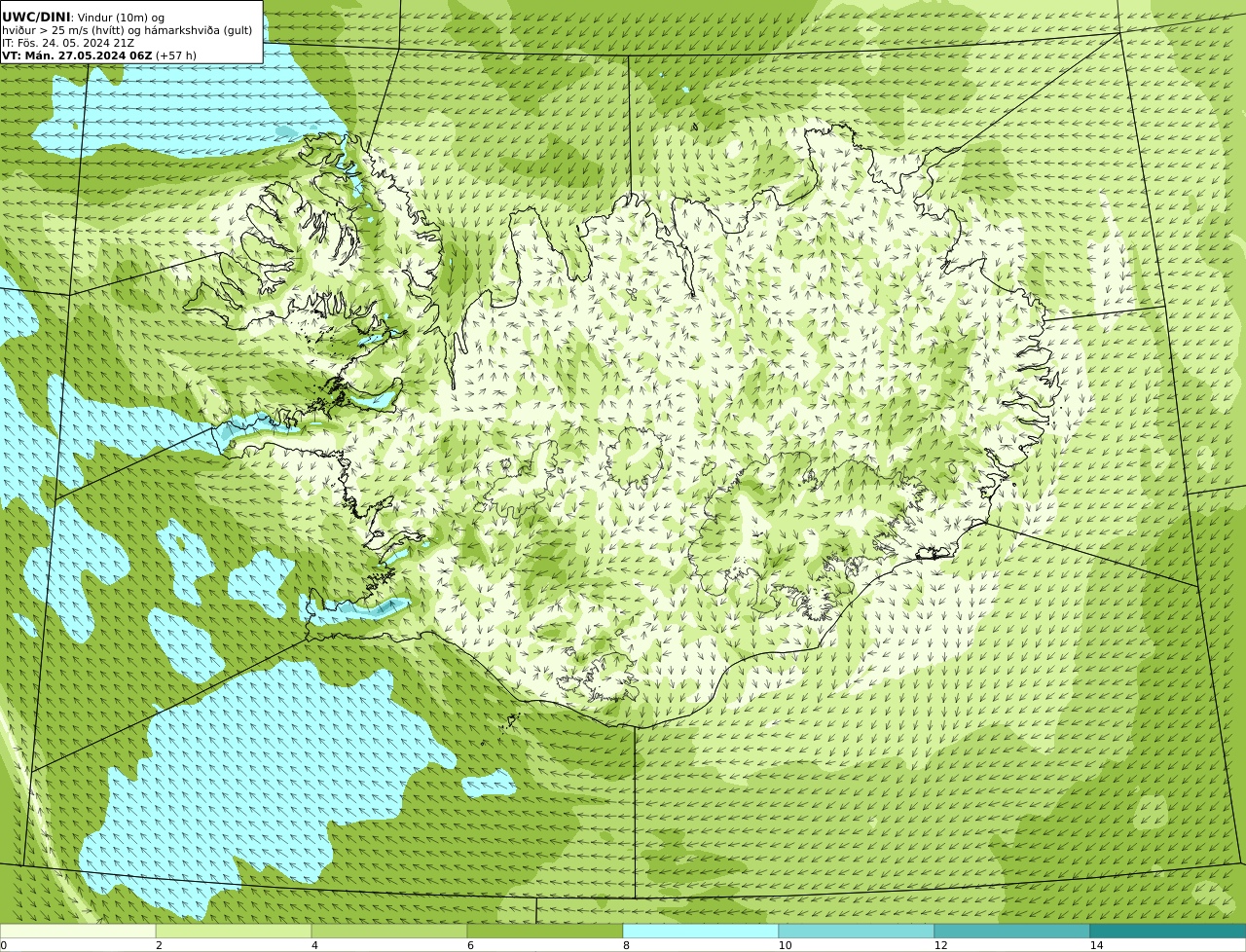Click the legend label '8'
1246x952 pixels.
click(626, 945)
